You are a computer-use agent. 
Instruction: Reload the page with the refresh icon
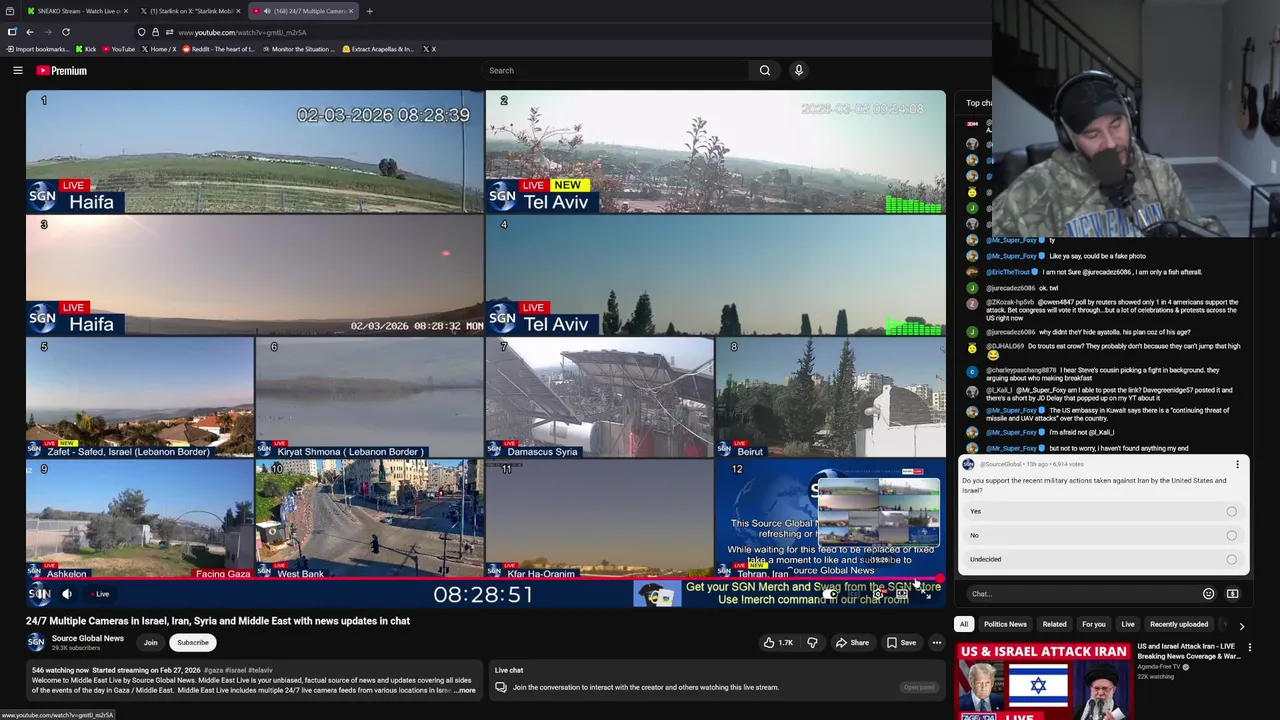pos(66,32)
